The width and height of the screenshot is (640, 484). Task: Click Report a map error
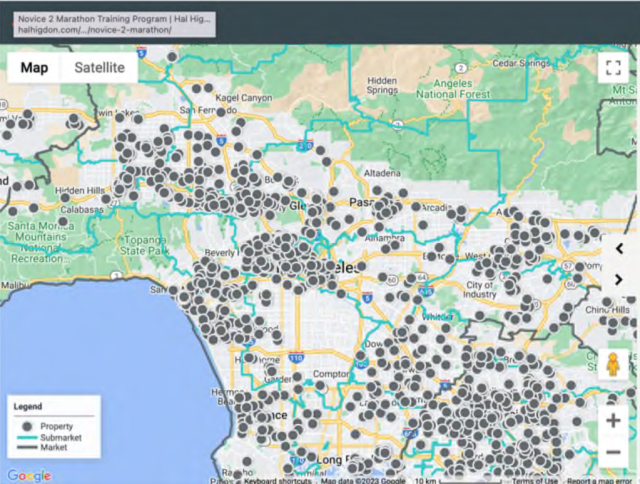(x=600, y=479)
